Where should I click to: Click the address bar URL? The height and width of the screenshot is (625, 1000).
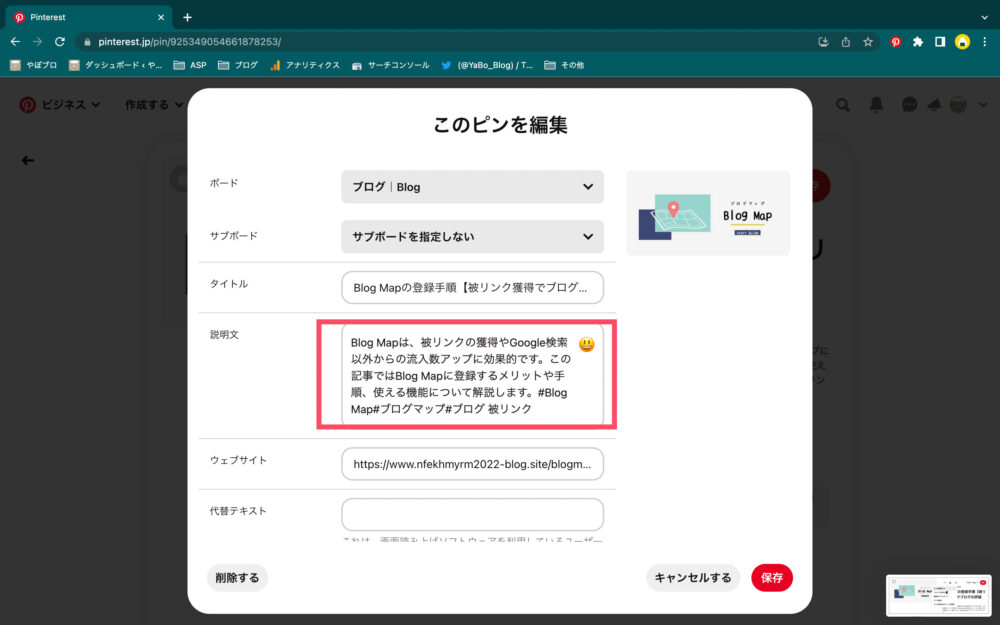pos(189,42)
